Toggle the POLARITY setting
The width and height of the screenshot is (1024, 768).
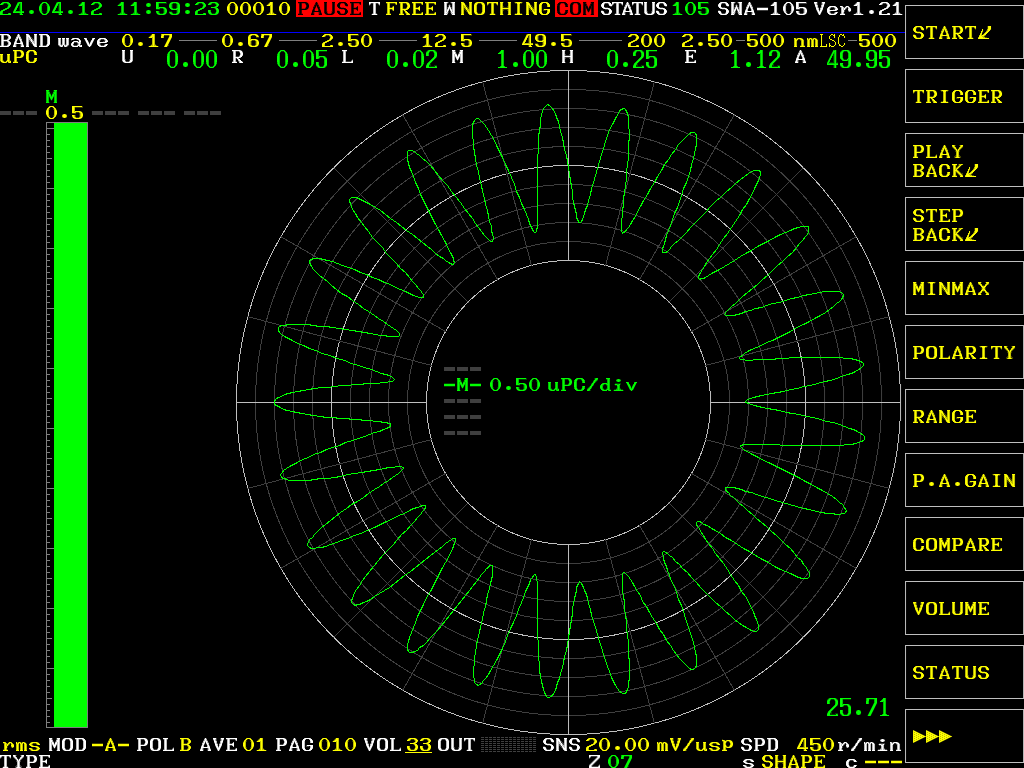click(964, 353)
